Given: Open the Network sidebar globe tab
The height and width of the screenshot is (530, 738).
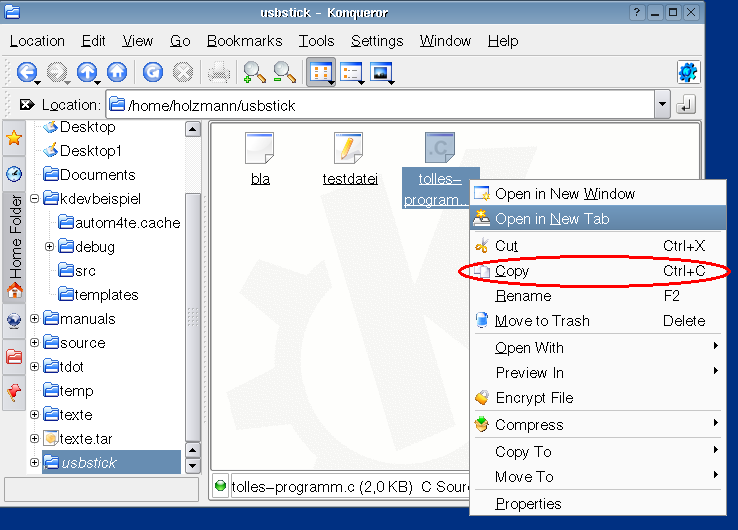Looking at the screenshot, I should pos(14,321).
